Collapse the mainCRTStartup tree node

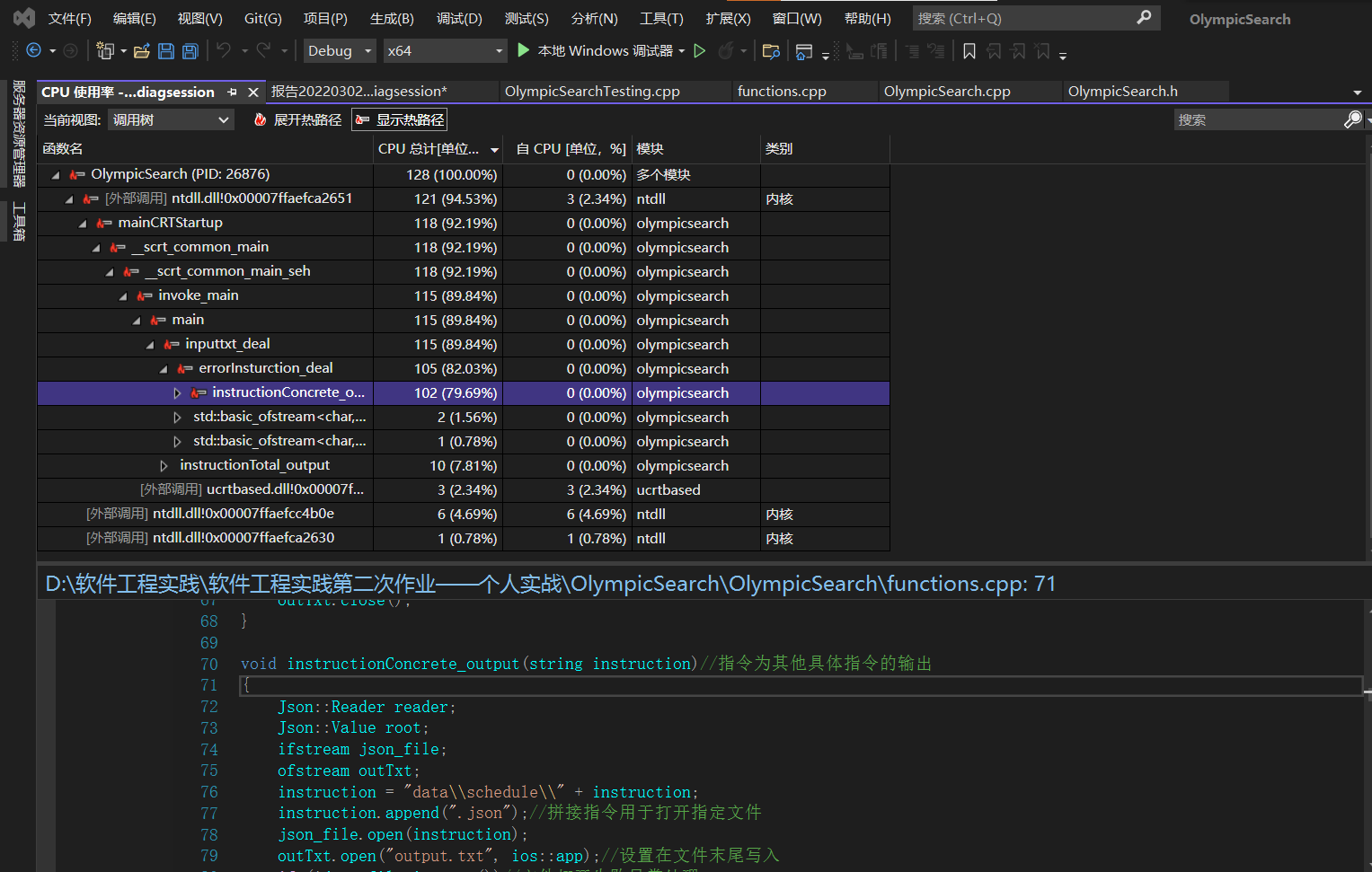[83, 224]
